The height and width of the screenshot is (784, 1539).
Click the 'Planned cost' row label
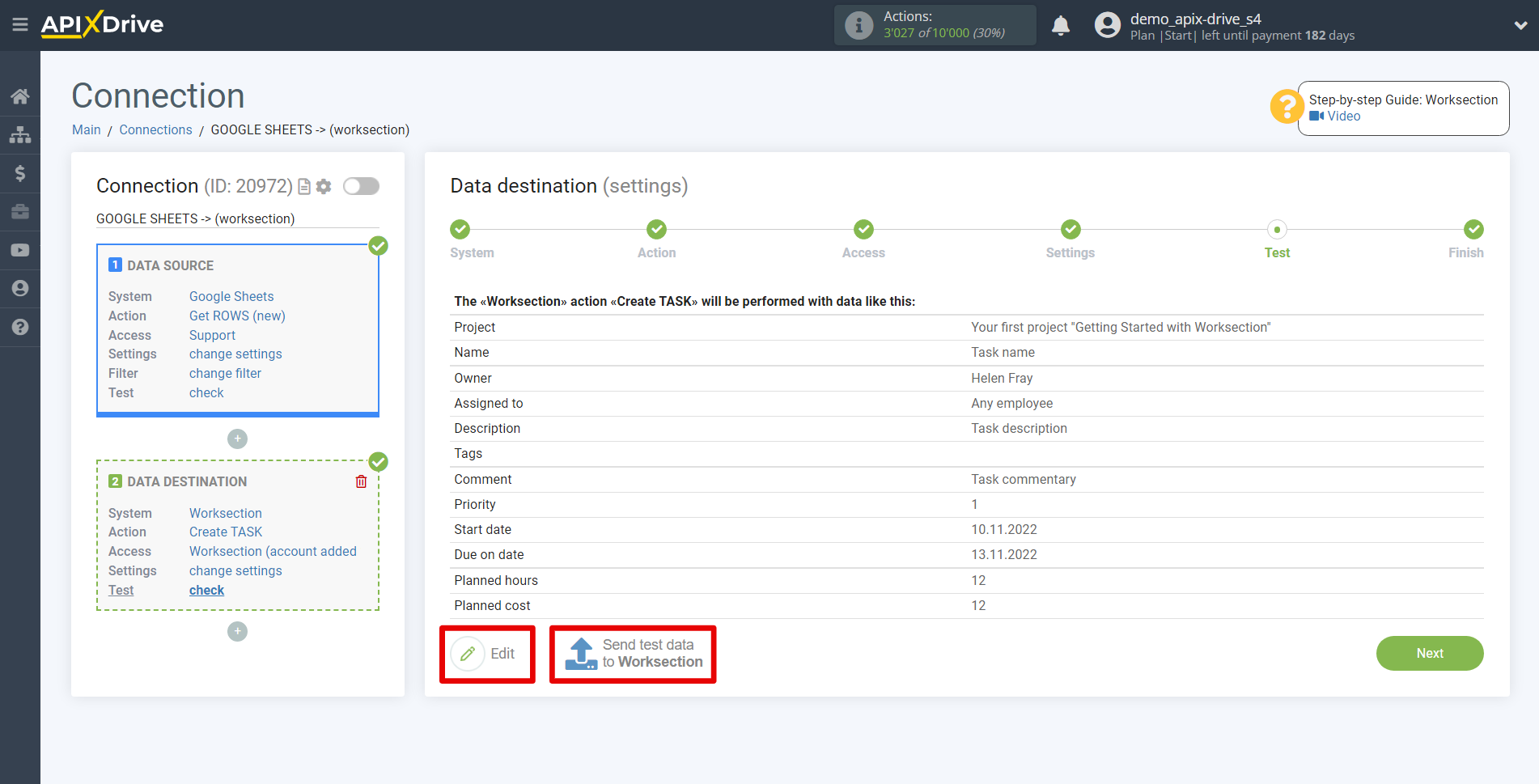(492, 605)
